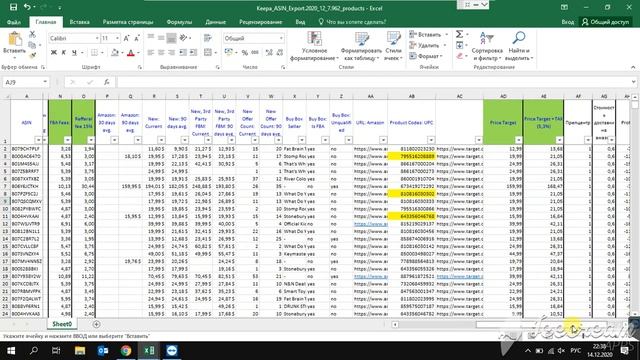Toggle top vertical alignment
Screen dimensions: 640x360
[x=151, y=38]
